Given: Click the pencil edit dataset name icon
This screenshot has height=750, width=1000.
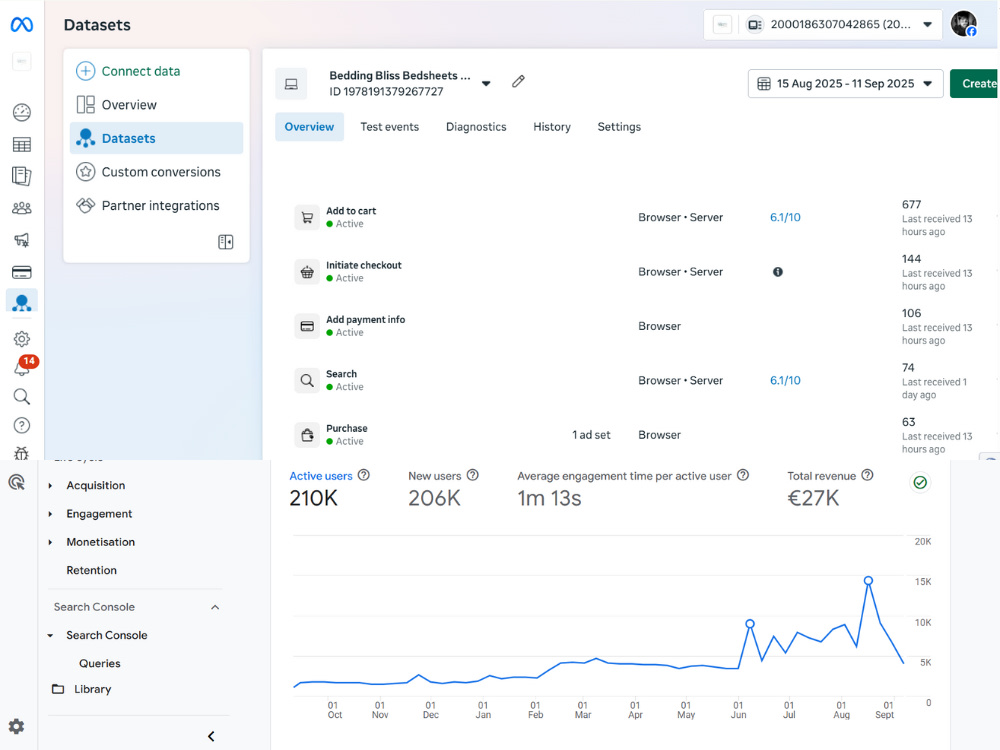Looking at the screenshot, I should click(x=518, y=82).
